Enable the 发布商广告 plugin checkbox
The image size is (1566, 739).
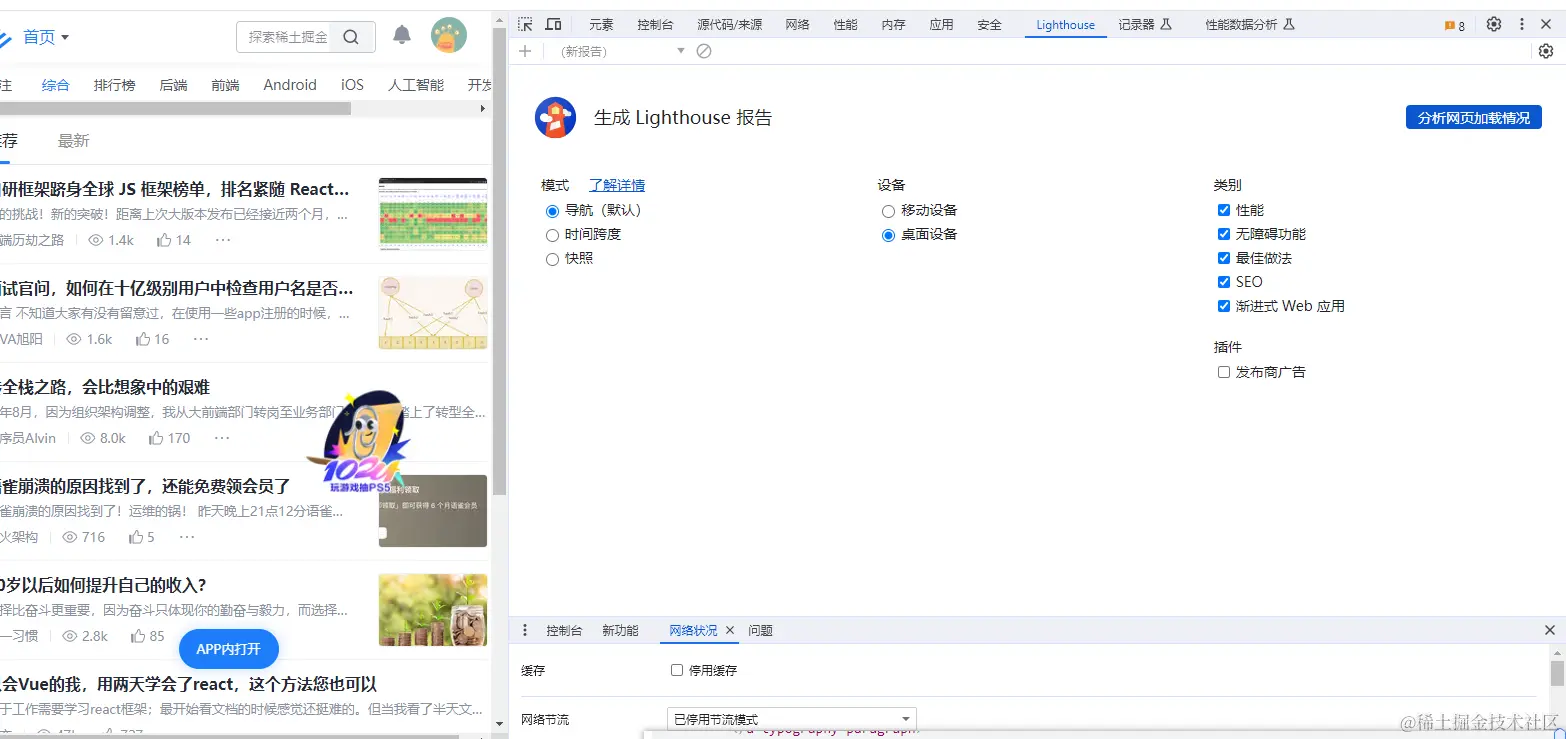pos(1224,372)
